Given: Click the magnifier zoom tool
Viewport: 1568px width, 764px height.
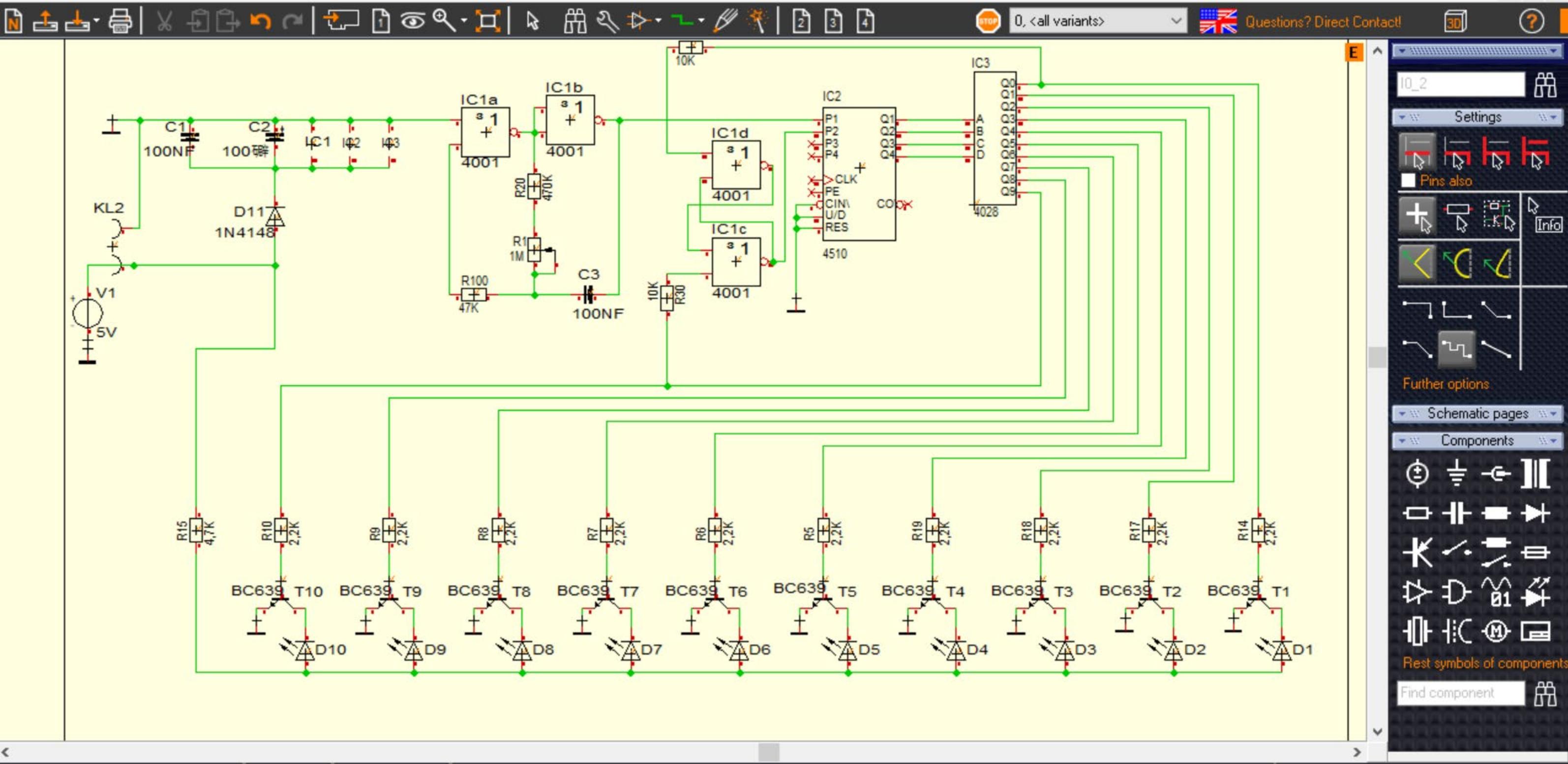Looking at the screenshot, I should [444, 21].
